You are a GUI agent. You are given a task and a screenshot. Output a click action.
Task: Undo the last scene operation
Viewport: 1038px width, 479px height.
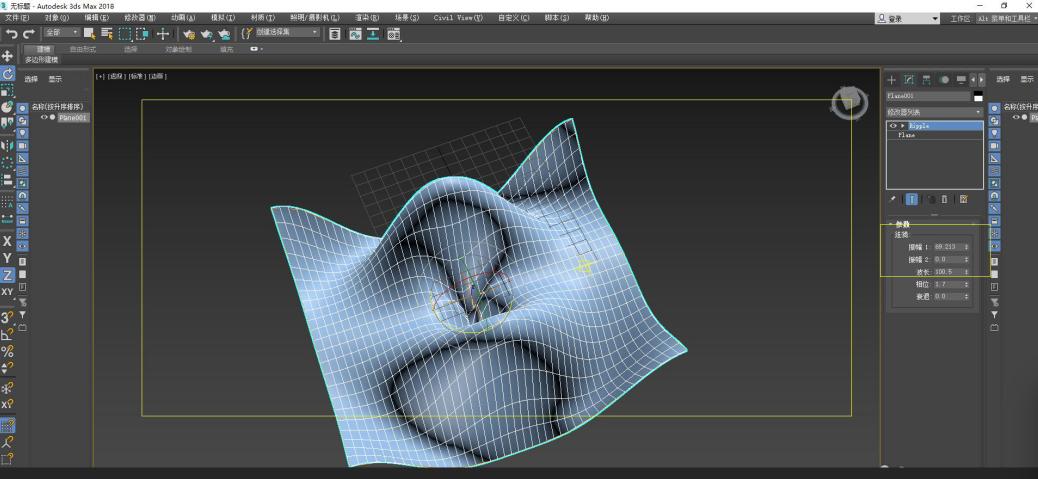pos(11,34)
